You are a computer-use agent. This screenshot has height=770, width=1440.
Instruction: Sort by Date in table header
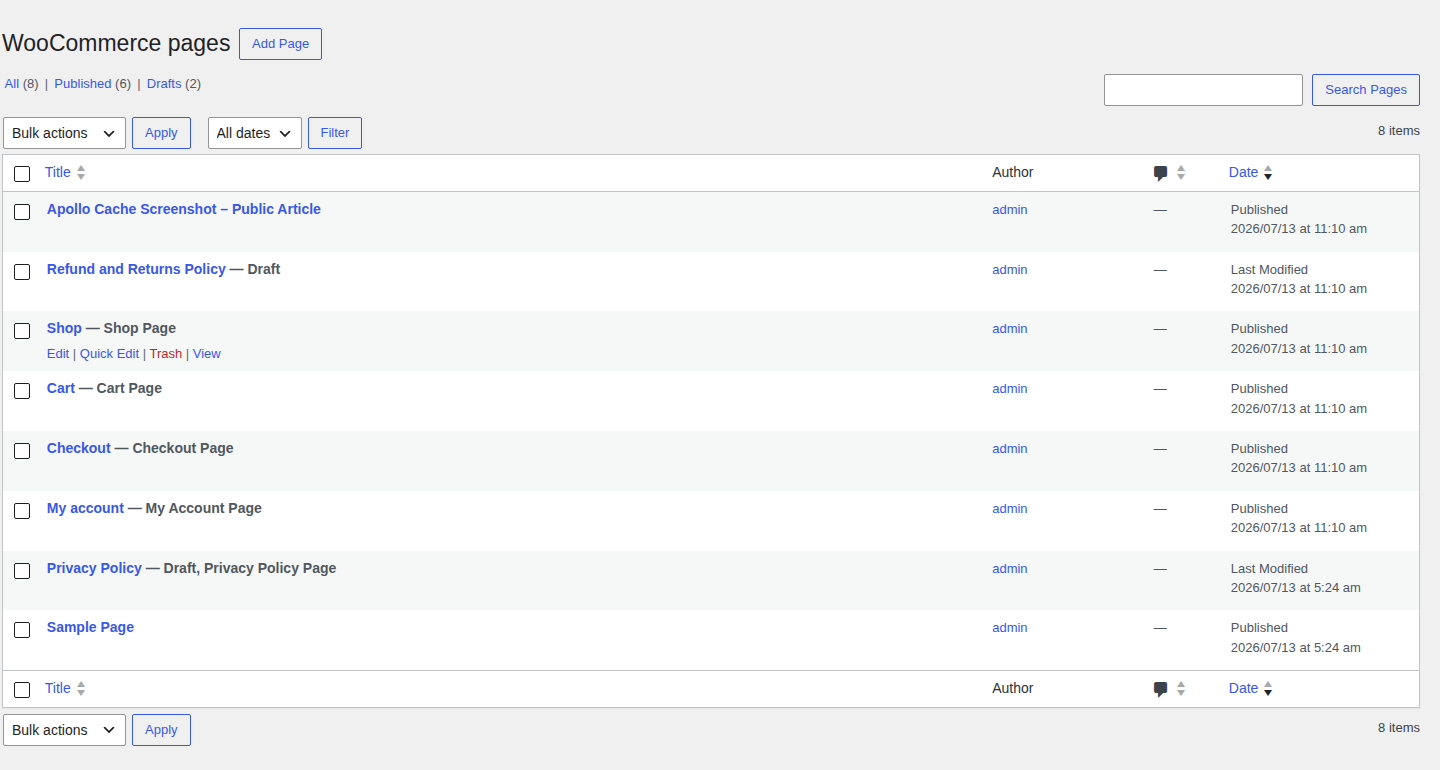tap(1243, 172)
